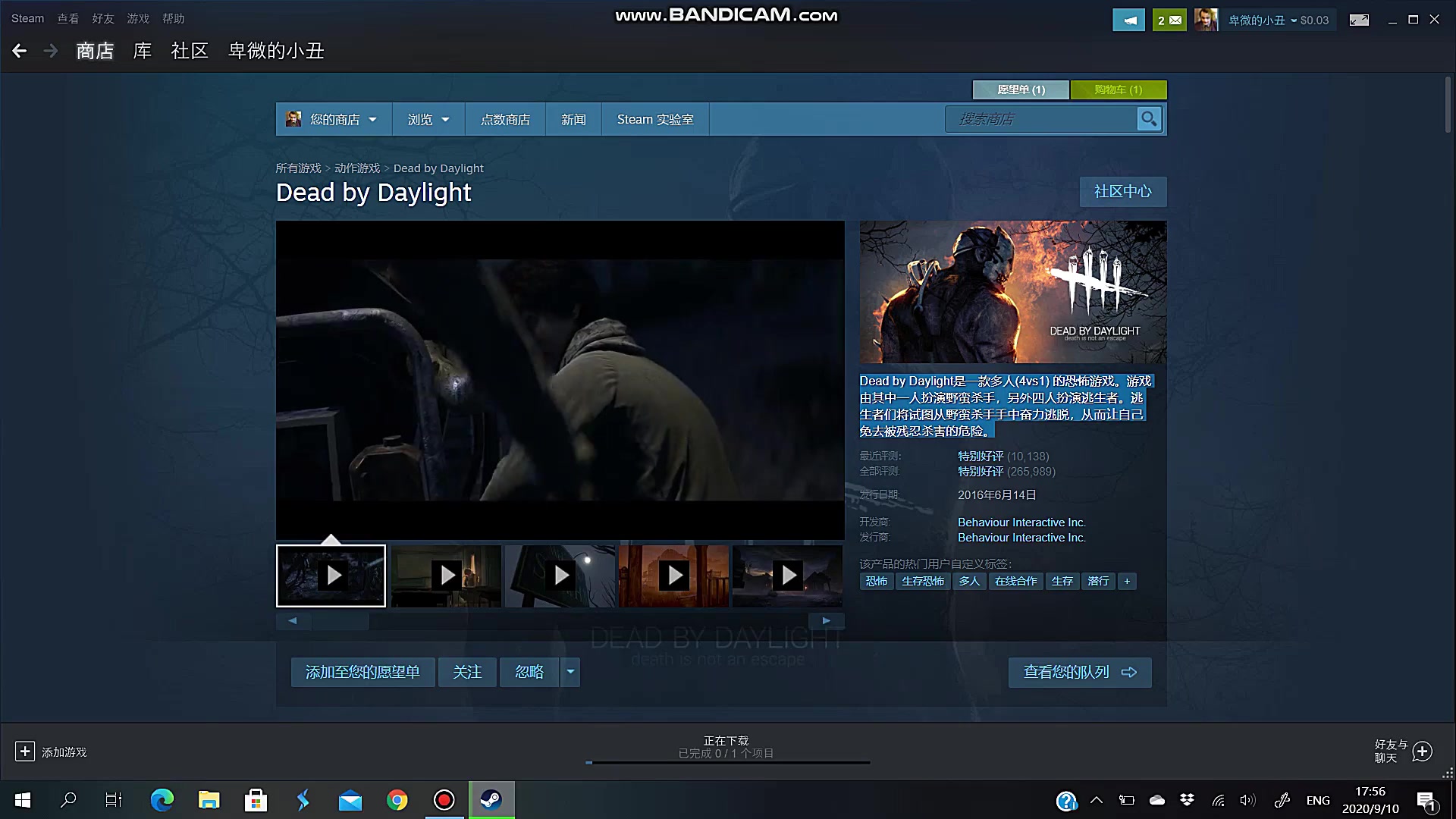The image size is (1456, 819).
Task: Open OneDrive cloud tray icon
Action: coord(1156,800)
